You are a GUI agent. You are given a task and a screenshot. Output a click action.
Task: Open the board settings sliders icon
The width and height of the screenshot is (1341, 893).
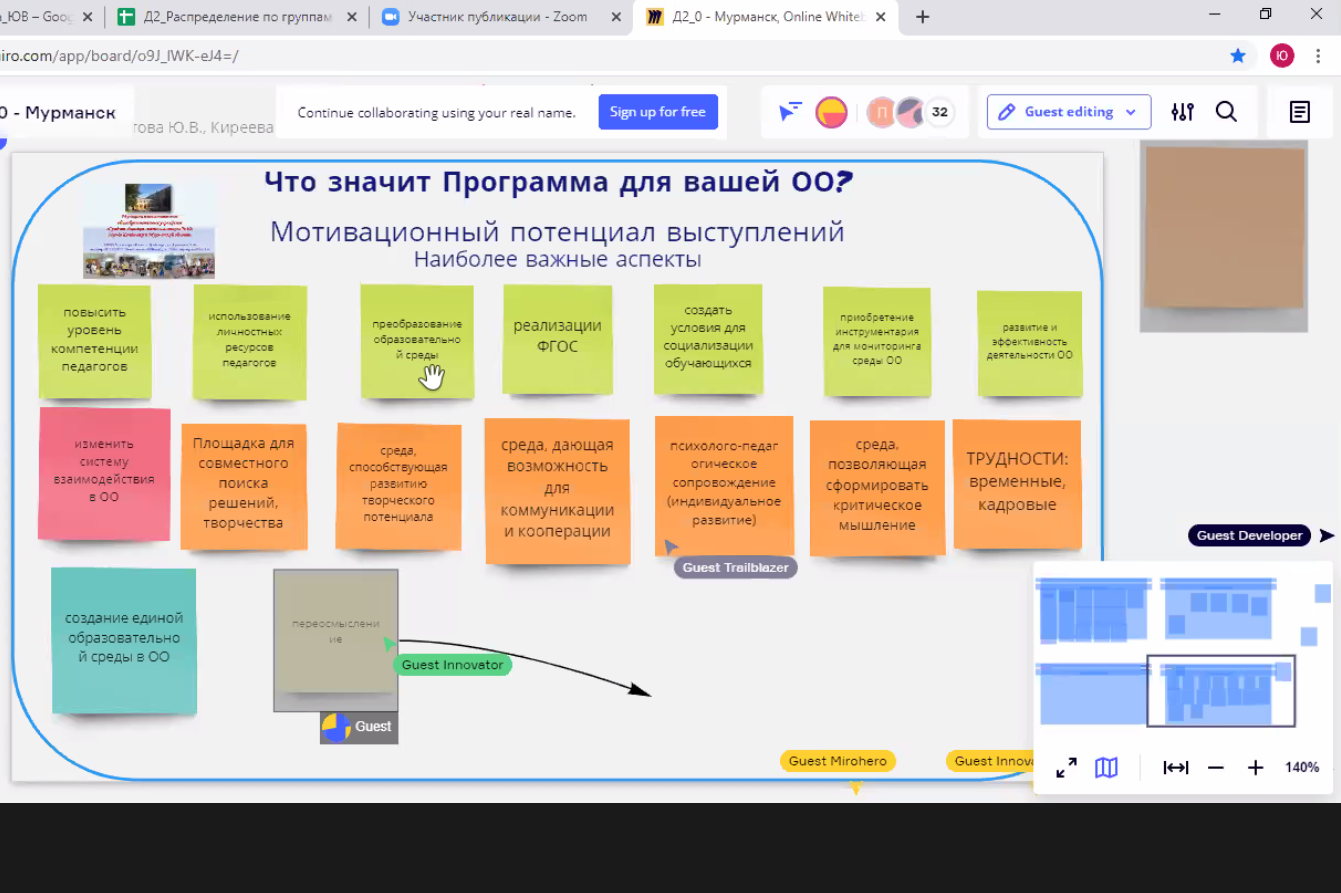[x=1182, y=112]
